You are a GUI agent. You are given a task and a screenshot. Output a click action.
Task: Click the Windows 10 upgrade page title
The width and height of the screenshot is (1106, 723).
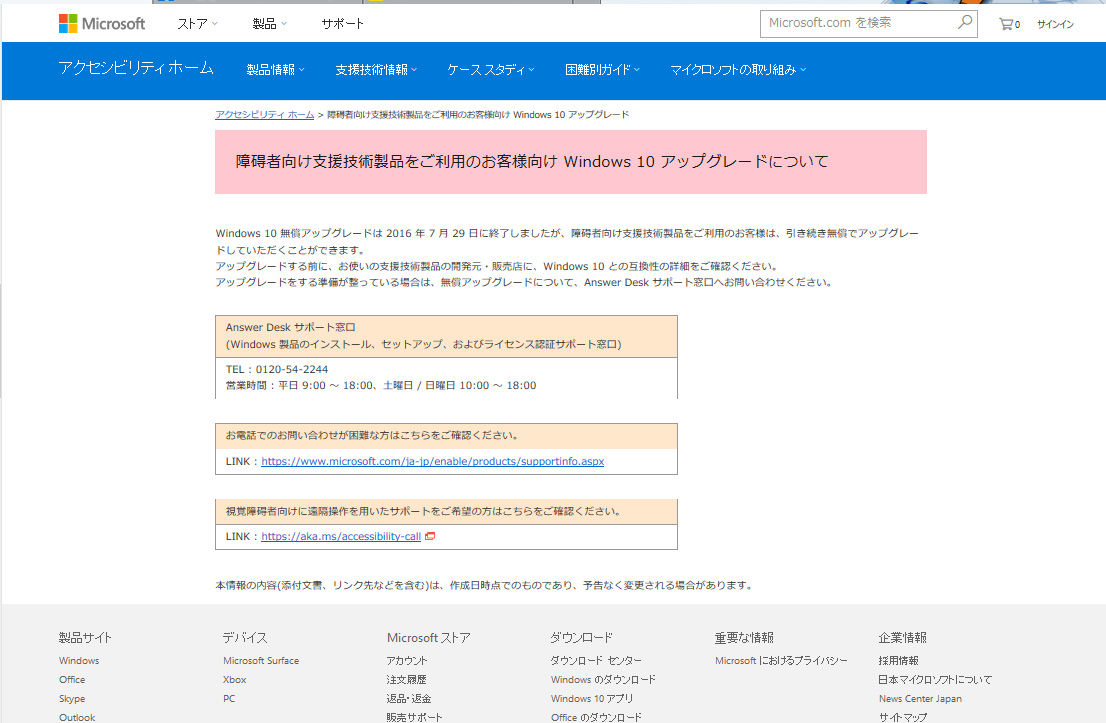click(532, 162)
